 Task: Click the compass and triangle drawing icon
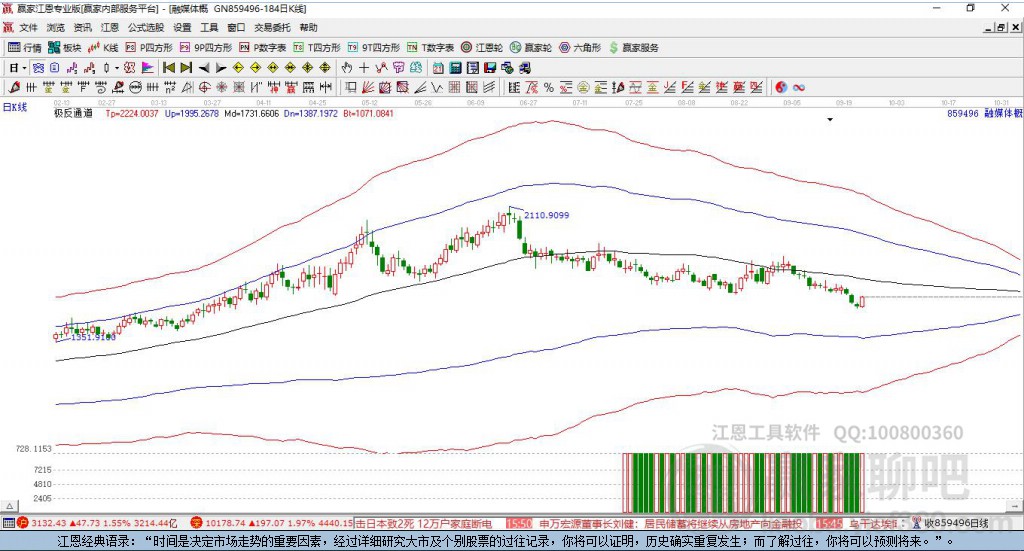(x=187, y=87)
